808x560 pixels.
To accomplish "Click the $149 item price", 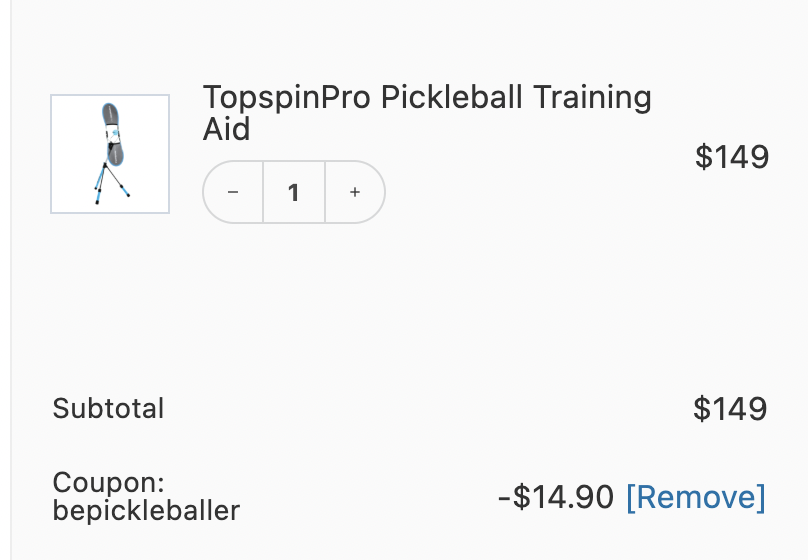I will [x=731, y=157].
